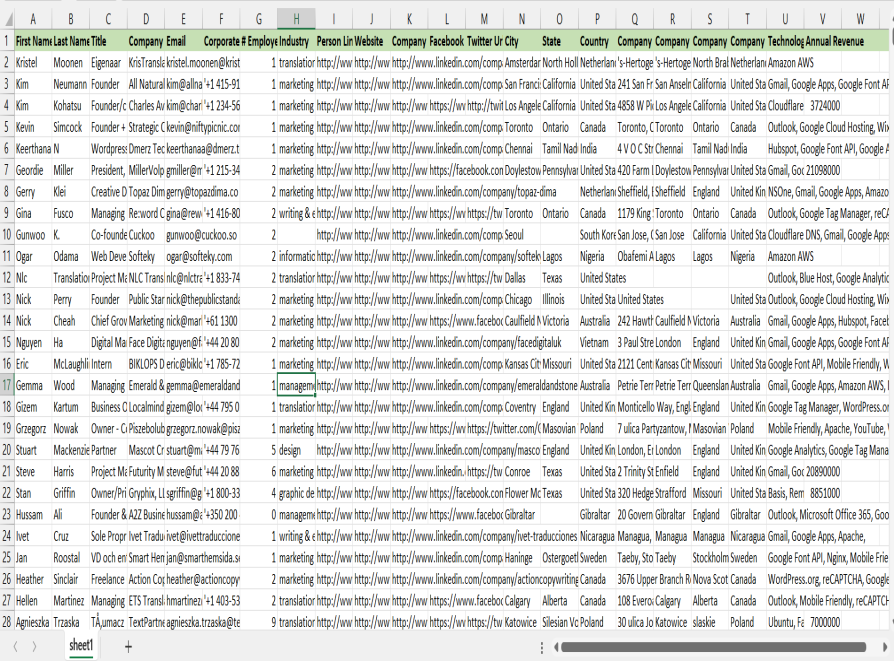Click the 'City' header cell
894x661 pixels.
(x=522, y=41)
